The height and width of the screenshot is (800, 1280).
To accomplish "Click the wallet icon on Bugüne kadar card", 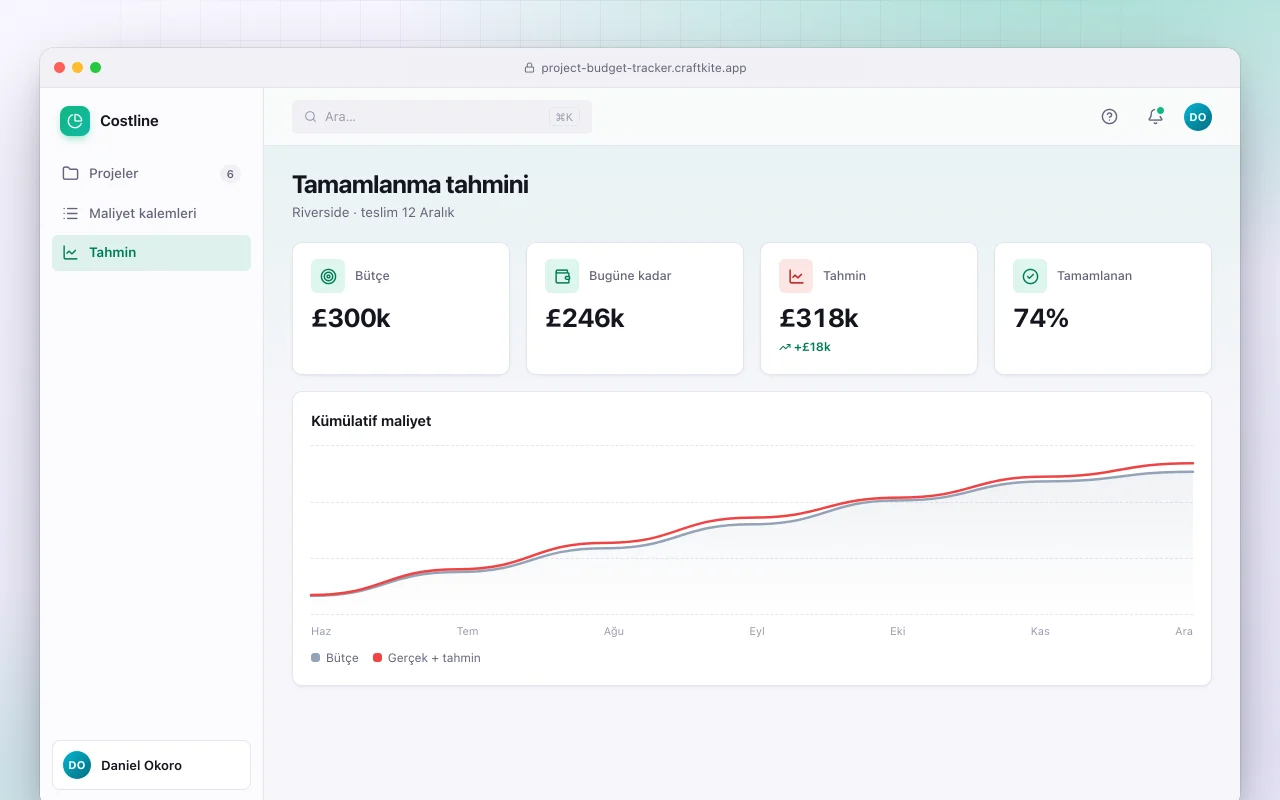I will coord(562,276).
